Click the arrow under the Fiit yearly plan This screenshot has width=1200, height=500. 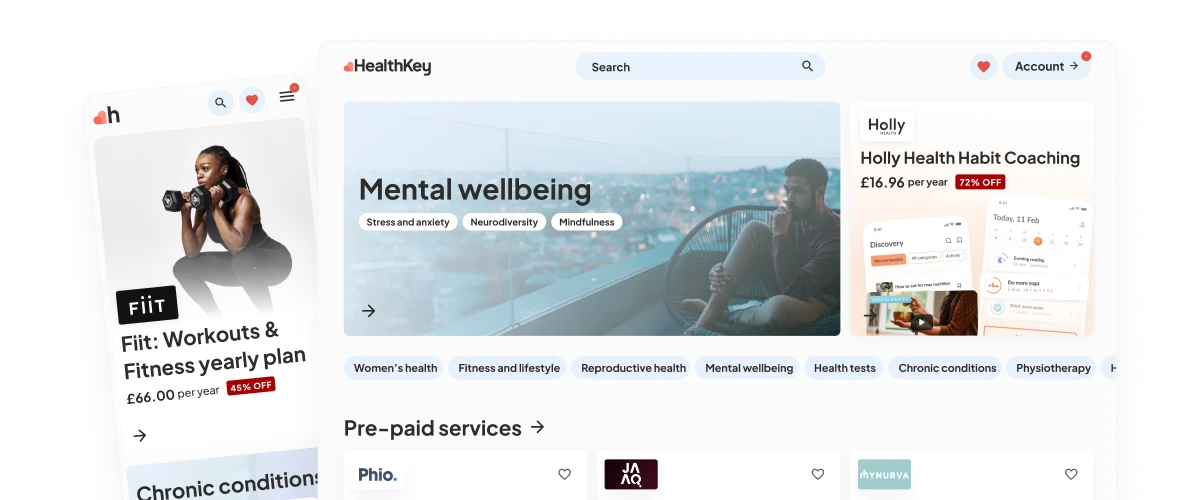(140, 435)
